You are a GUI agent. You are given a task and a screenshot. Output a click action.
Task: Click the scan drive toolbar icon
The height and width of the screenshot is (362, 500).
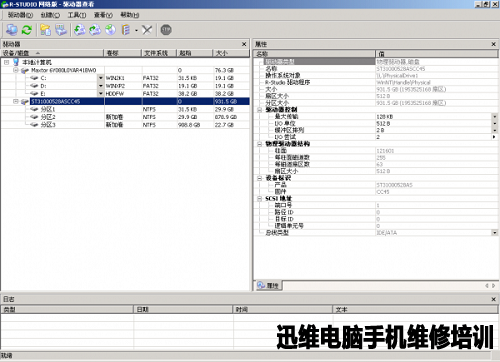[x=61, y=30]
